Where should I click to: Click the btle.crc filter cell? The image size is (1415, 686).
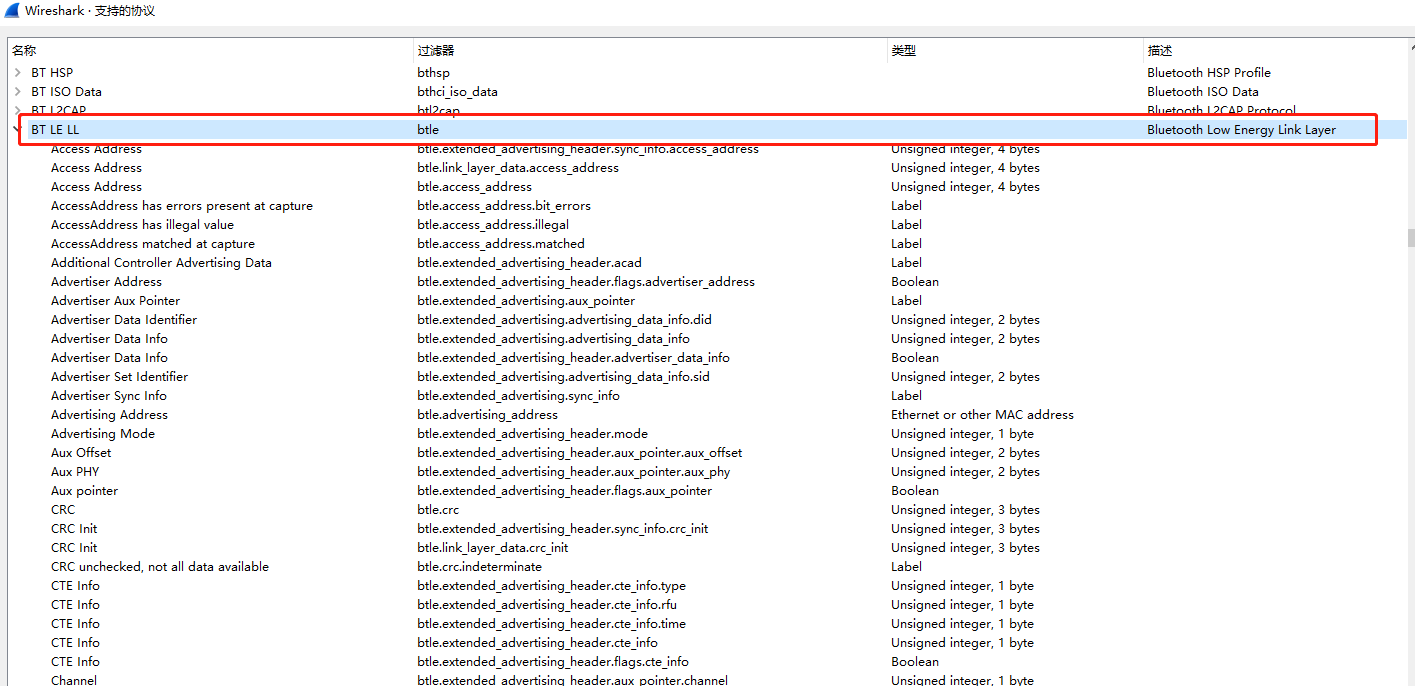pyautogui.click(x=438, y=510)
